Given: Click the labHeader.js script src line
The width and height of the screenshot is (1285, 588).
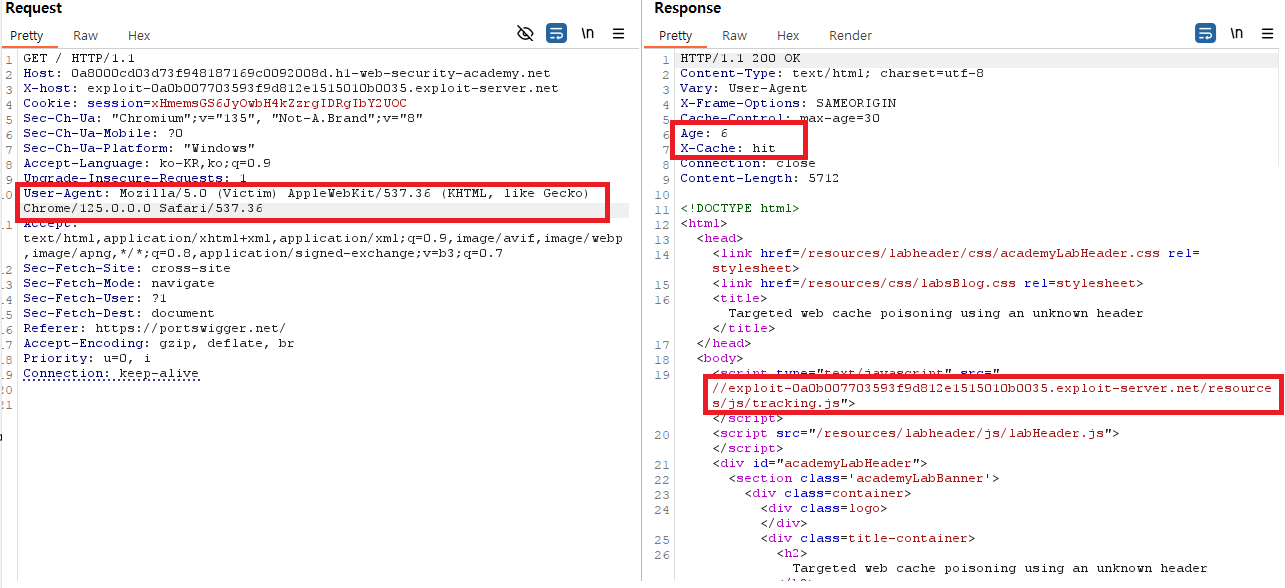Looking at the screenshot, I should (x=915, y=433).
